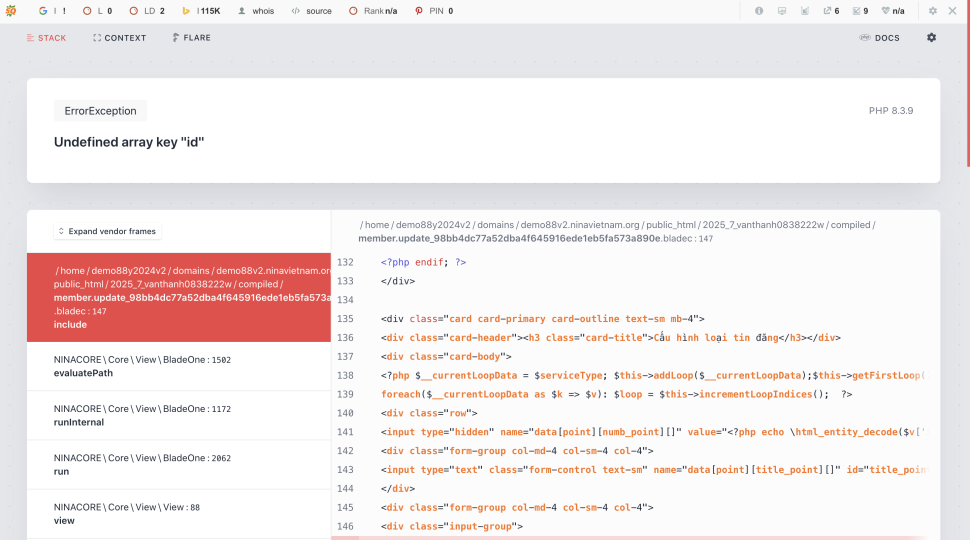Click the bladec file path above the code
The height and width of the screenshot is (540, 970).
point(617,231)
